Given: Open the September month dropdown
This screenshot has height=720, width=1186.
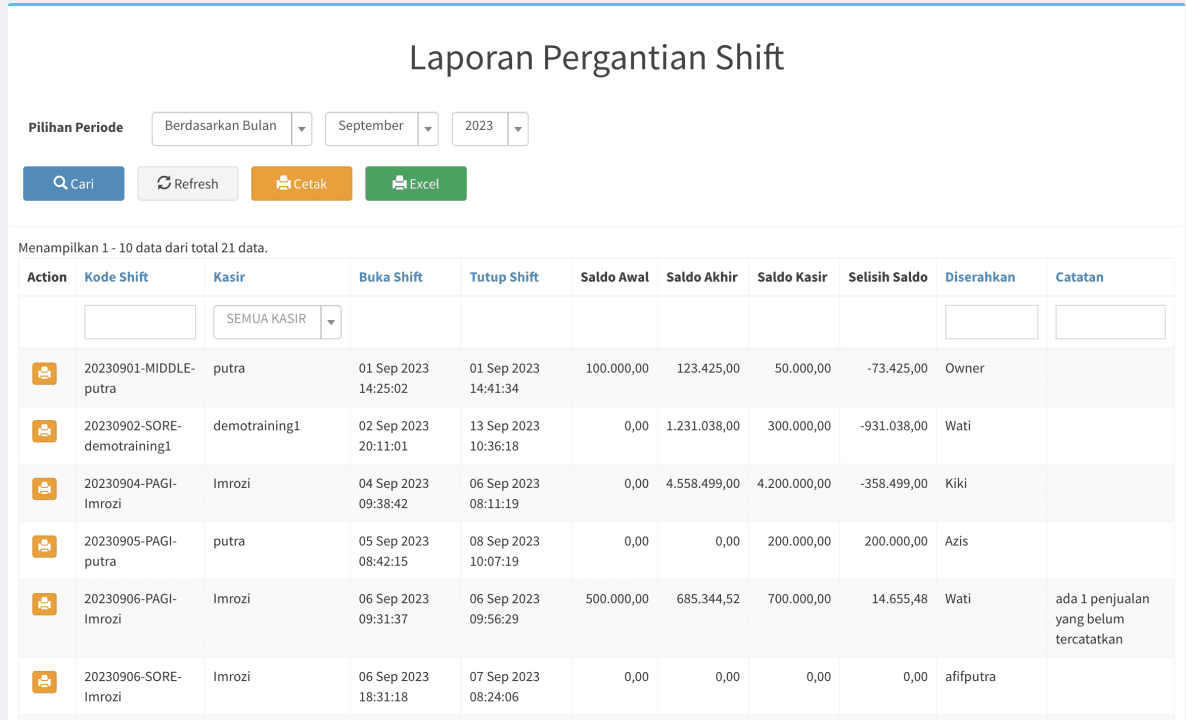Looking at the screenshot, I should coord(381,128).
